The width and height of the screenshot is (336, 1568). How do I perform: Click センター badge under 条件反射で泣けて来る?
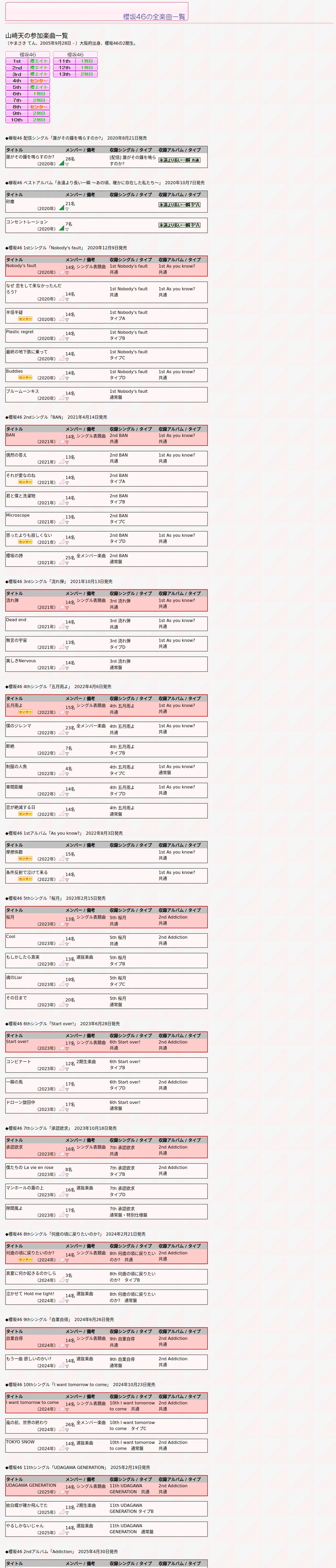click(26, 879)
